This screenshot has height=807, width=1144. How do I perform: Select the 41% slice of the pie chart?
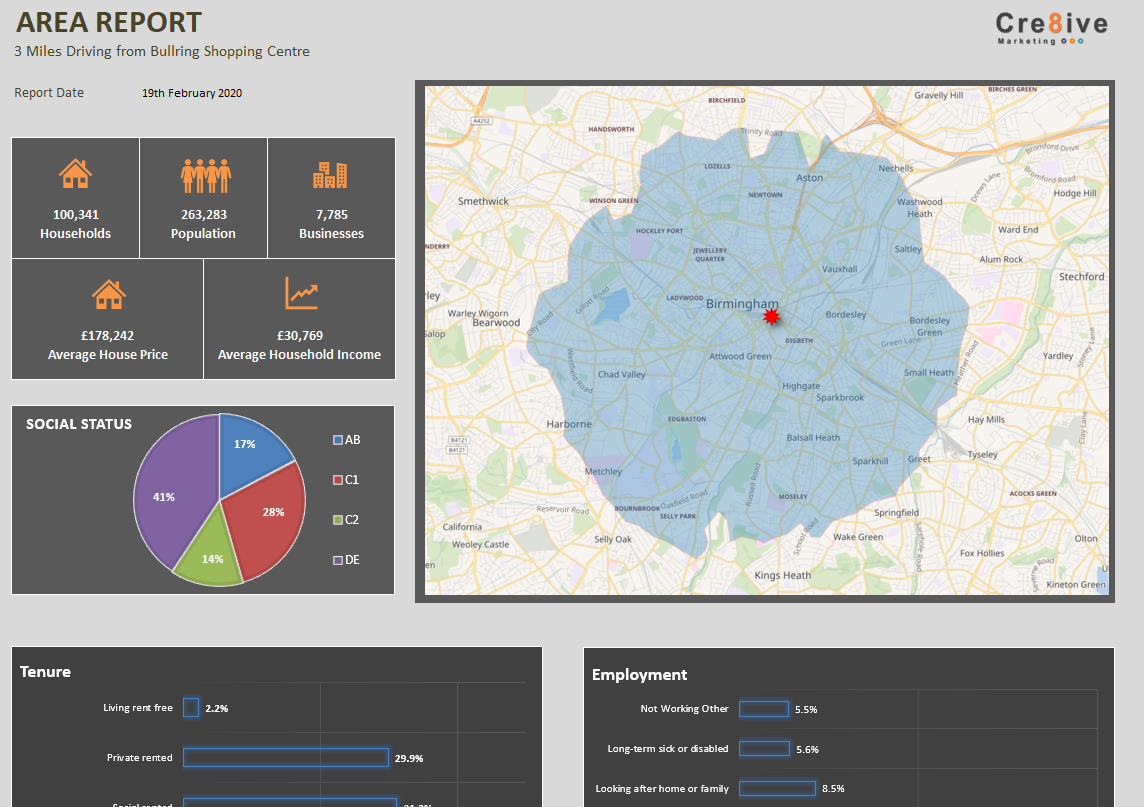pyautogui.click(x=165, y=495)
